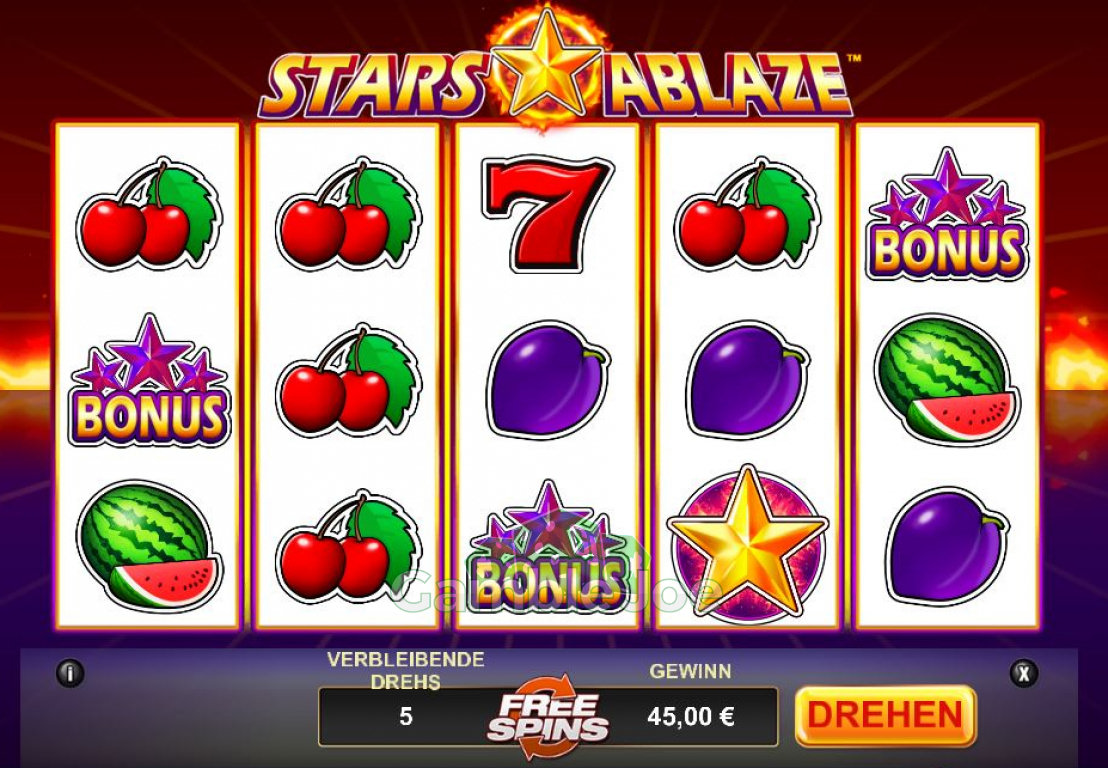Click the plum at the bottom of the fifth reel
The image size is (1108, 768).
pos(947,545)
